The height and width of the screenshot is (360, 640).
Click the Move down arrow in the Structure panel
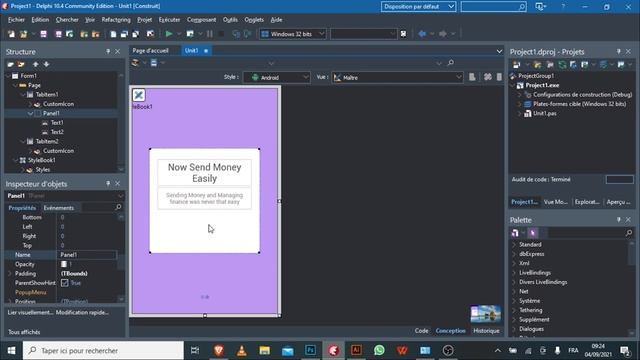tap(47, 64)
